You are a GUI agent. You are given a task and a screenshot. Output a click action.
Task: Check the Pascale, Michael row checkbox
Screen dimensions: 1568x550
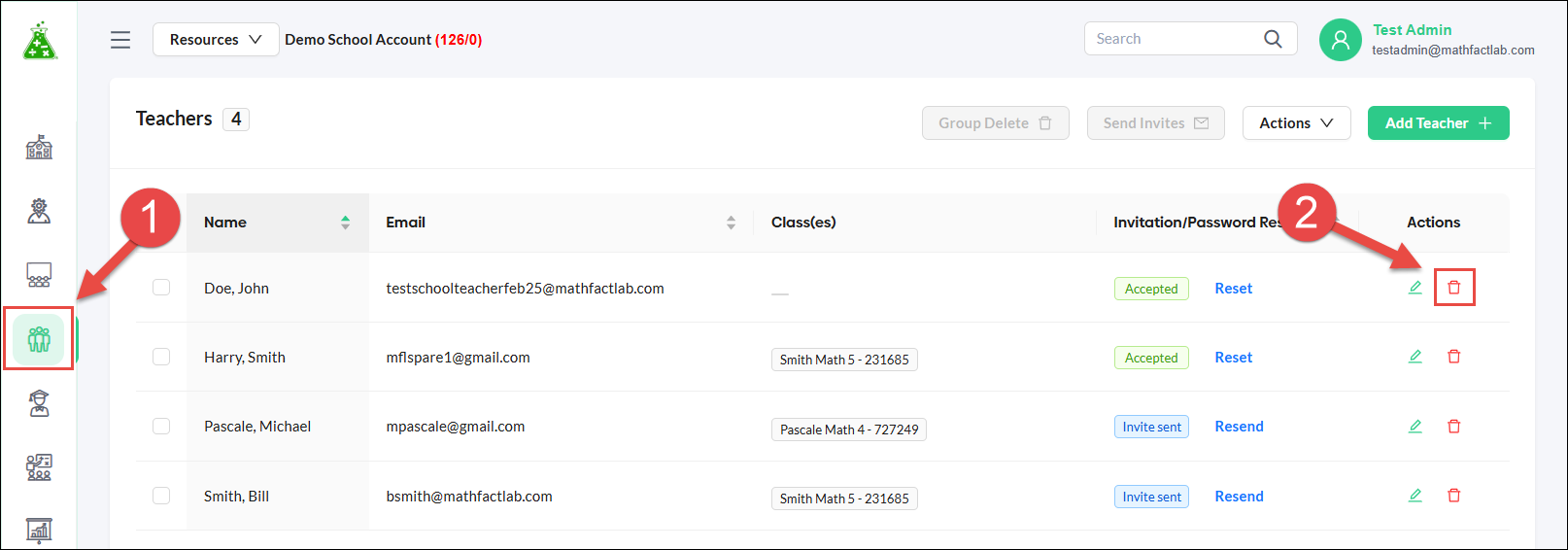[x=161, y=427]
